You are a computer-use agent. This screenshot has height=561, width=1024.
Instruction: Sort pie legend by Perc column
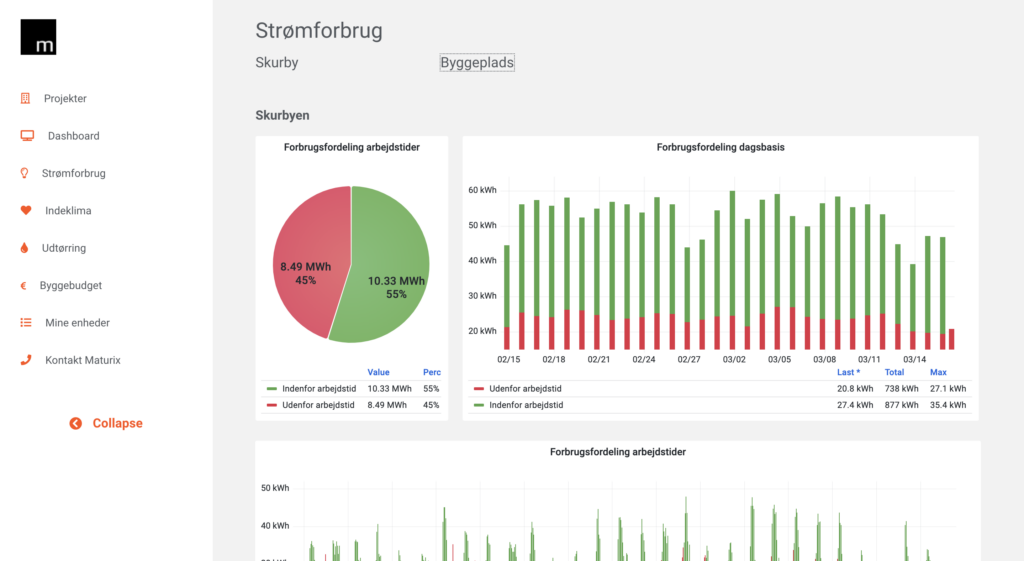432,372
